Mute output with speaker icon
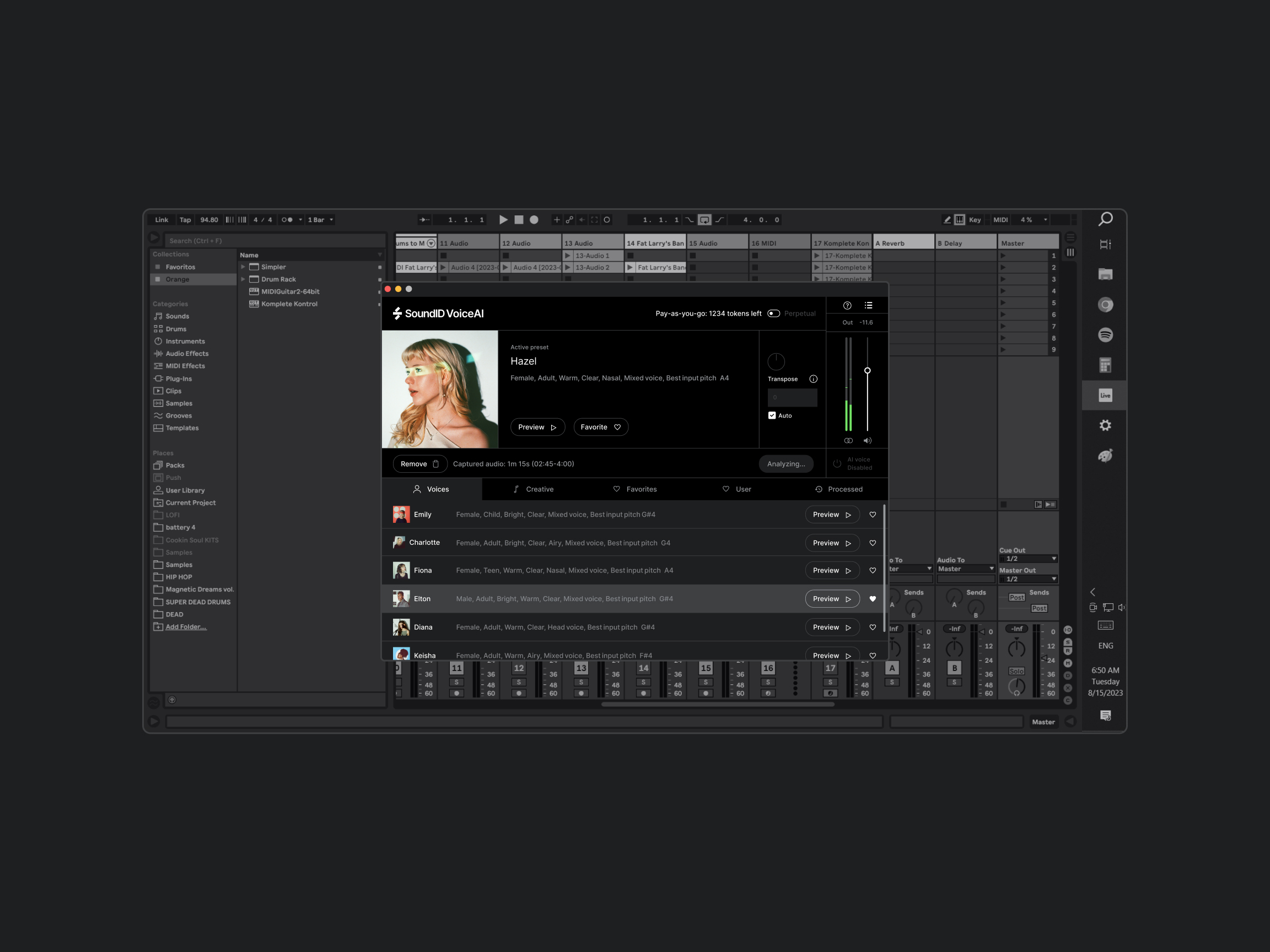This screenshot has width=1270, height=952. pos(868,441)
